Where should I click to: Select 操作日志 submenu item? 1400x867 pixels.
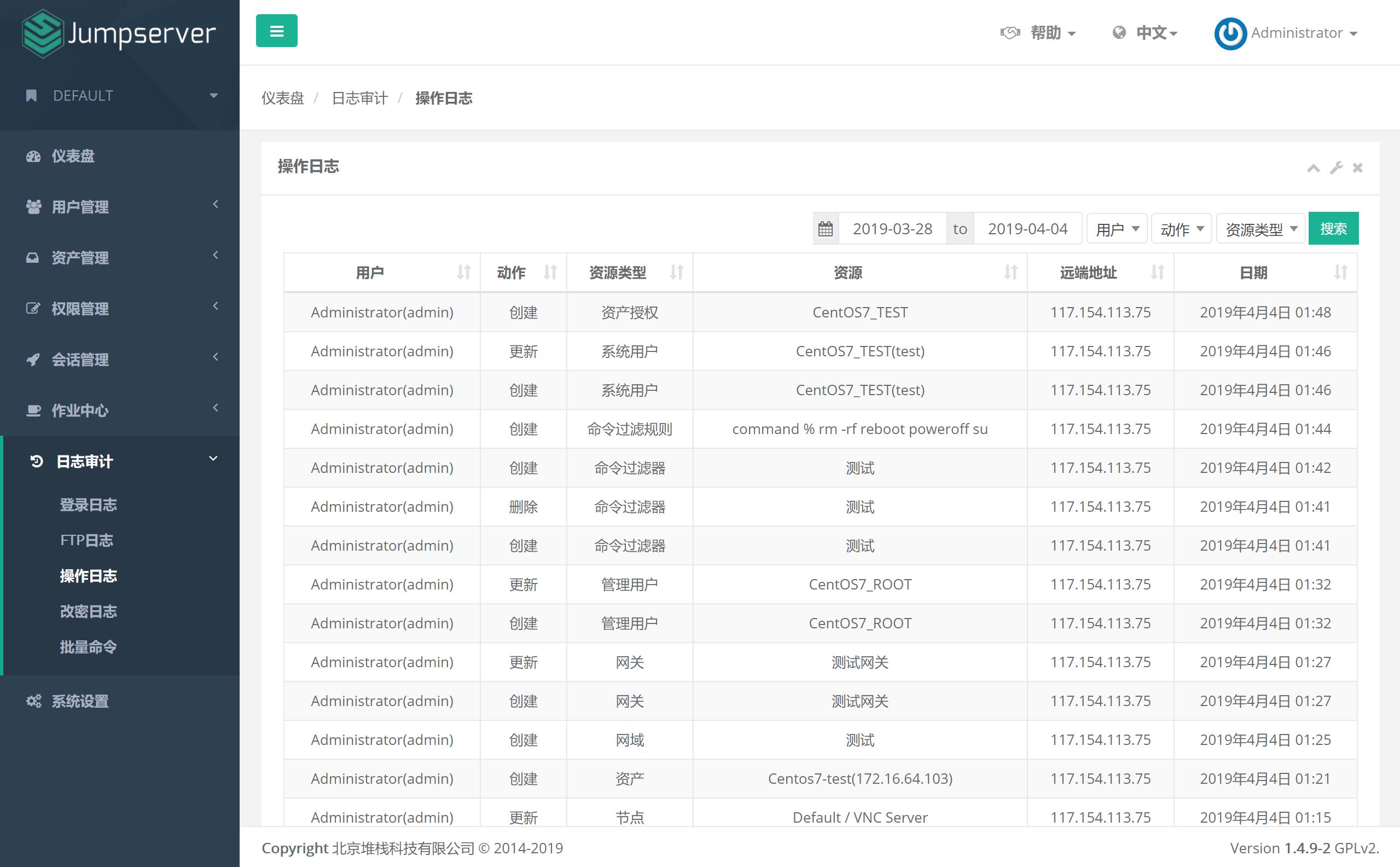click(x=88, y=576)
